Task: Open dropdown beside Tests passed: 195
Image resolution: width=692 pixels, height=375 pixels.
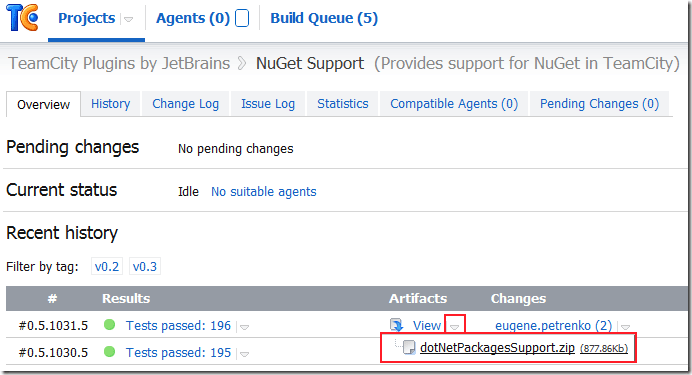Action: pyautogui.click(x=244, y=354)
